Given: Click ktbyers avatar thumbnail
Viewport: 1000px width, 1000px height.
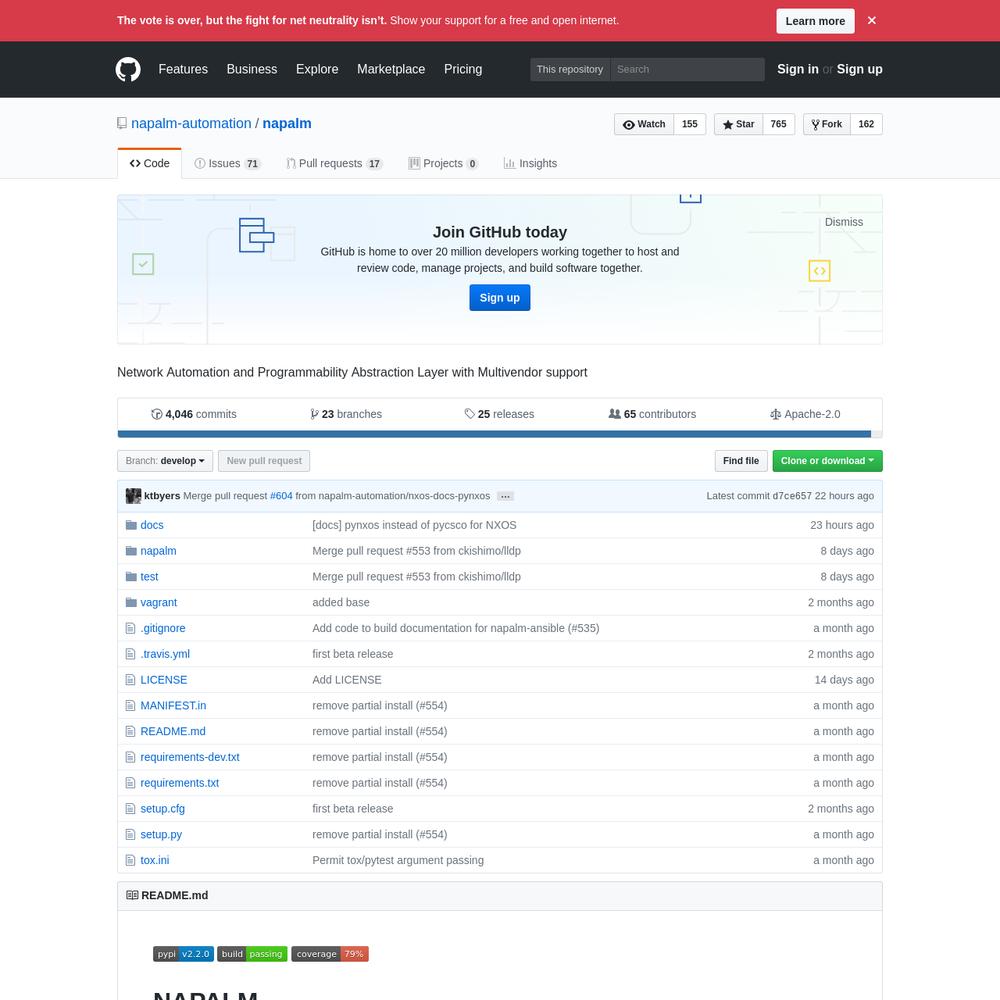Looking at the screenshot, I should pyautogui.click(x=133, y=496).
